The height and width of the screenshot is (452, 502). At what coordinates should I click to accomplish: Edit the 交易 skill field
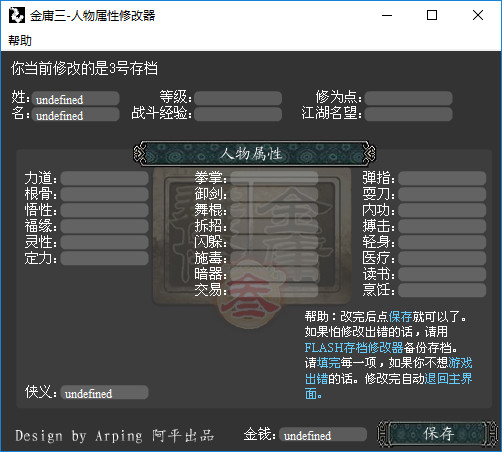274,290
